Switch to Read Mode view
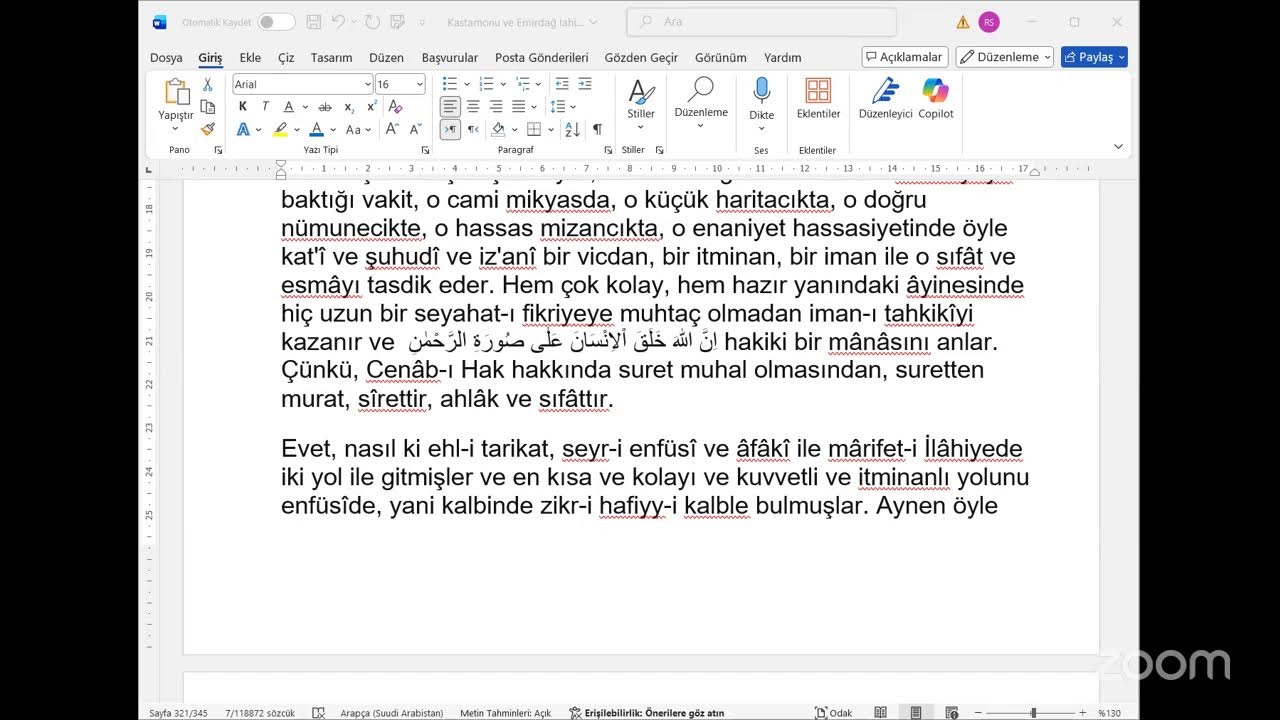Image resolution: width=1280 pixels, height=720 pixels. point(880,713)
